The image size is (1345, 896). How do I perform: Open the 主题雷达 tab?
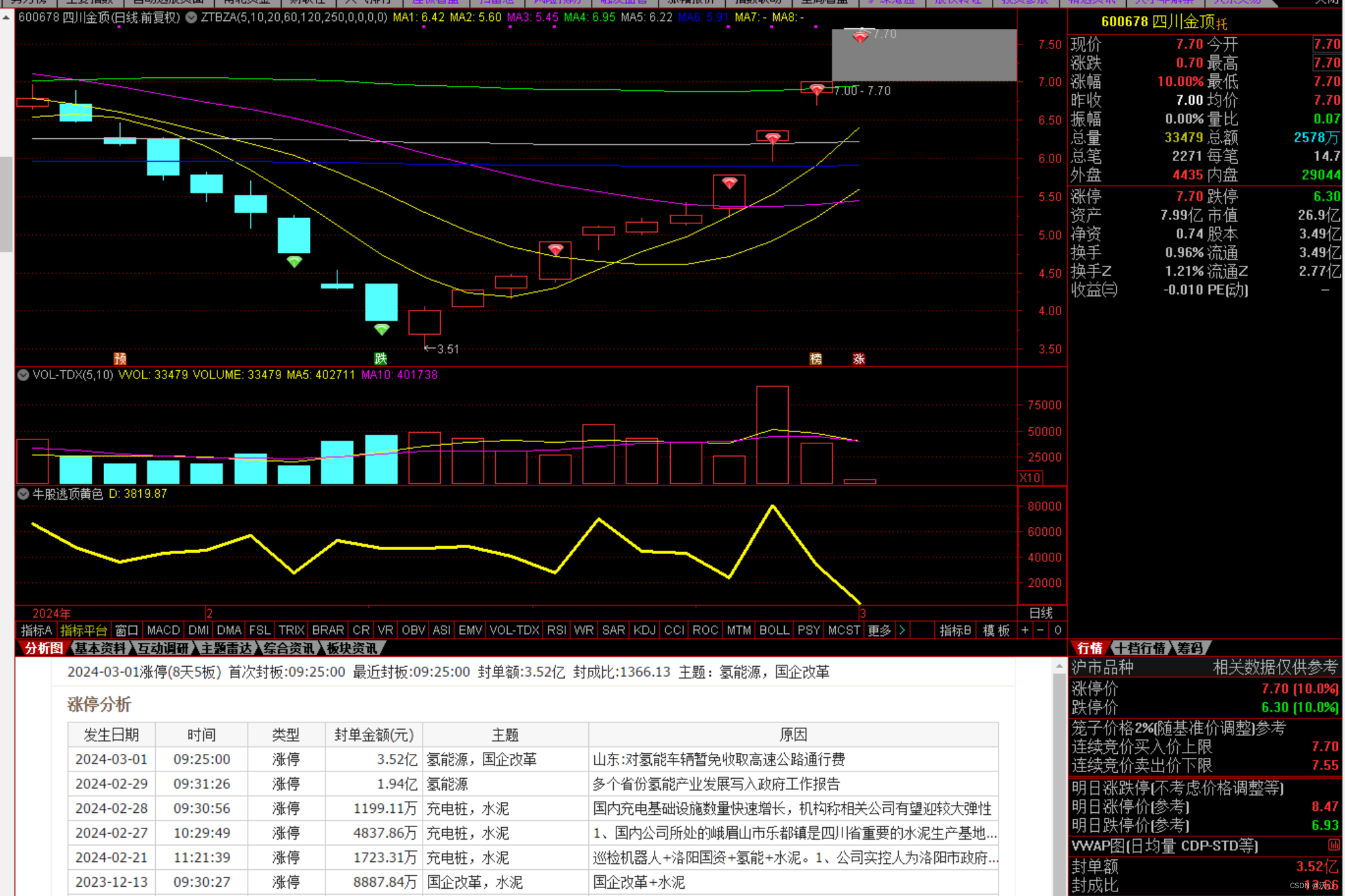click(x=226, y=648)
